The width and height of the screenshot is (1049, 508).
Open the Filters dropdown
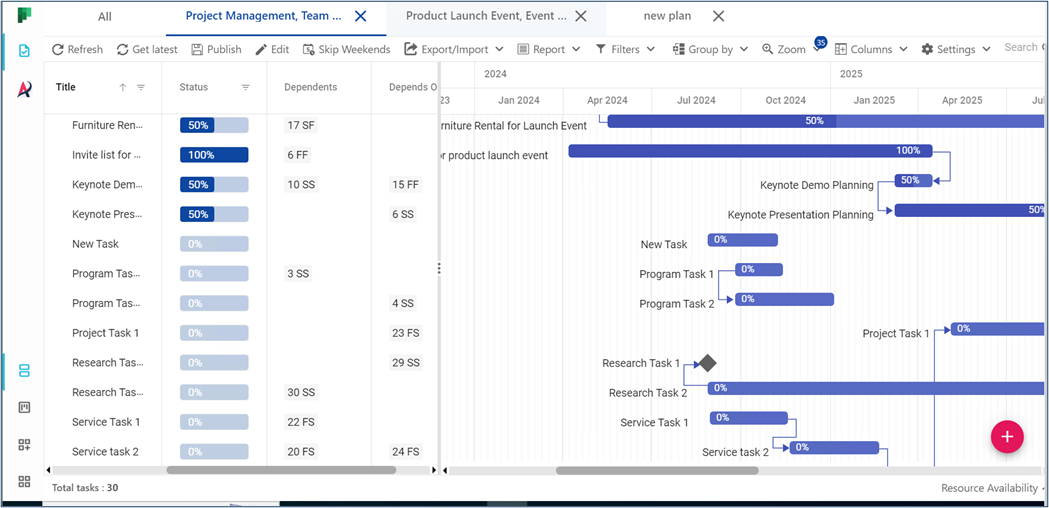tap(625, 49)
